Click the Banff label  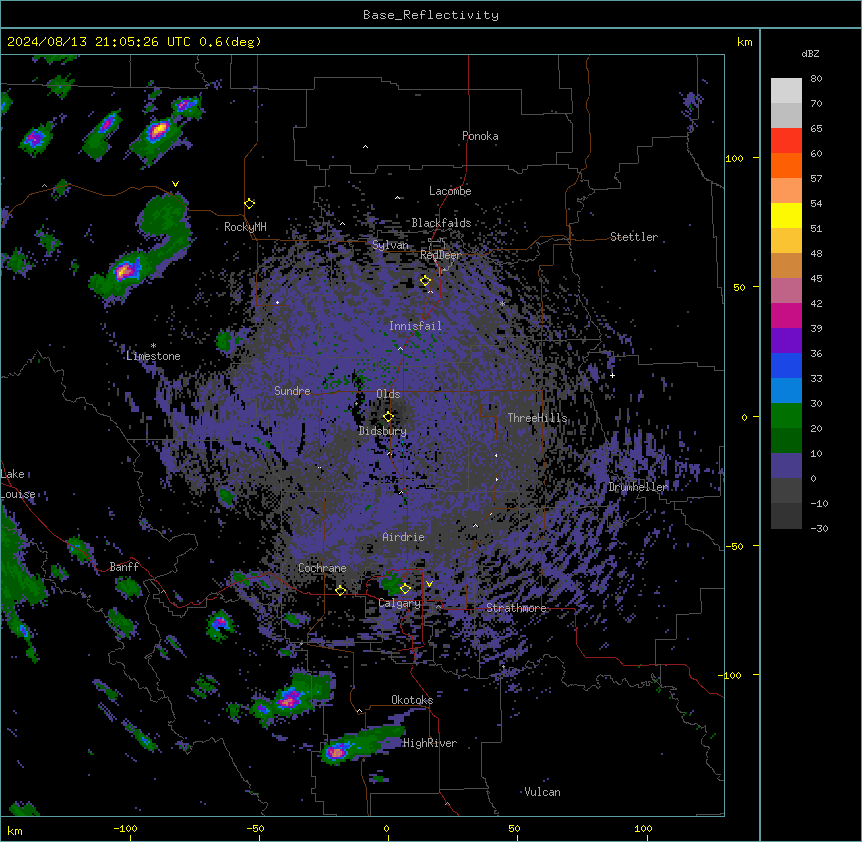click(124, 567)
